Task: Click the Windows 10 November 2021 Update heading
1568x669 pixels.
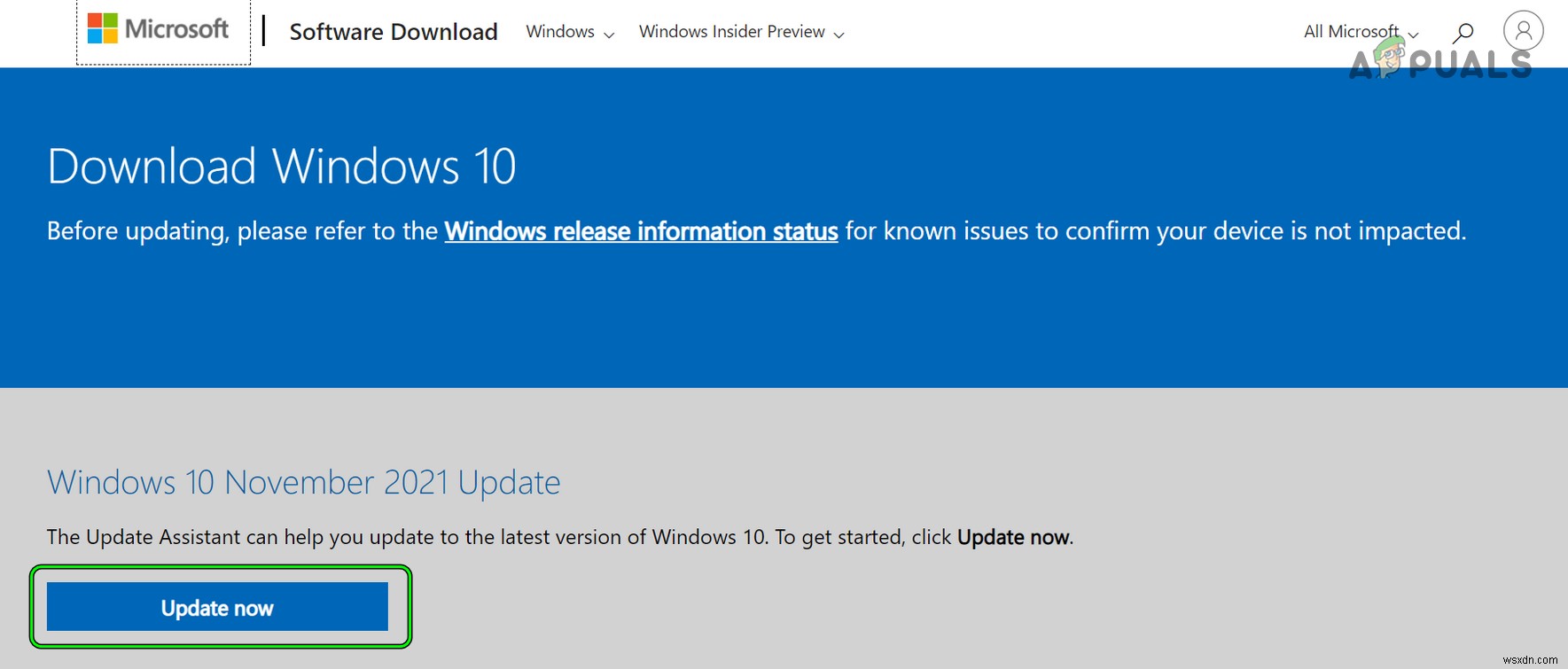Action: [x=303, y=482]
